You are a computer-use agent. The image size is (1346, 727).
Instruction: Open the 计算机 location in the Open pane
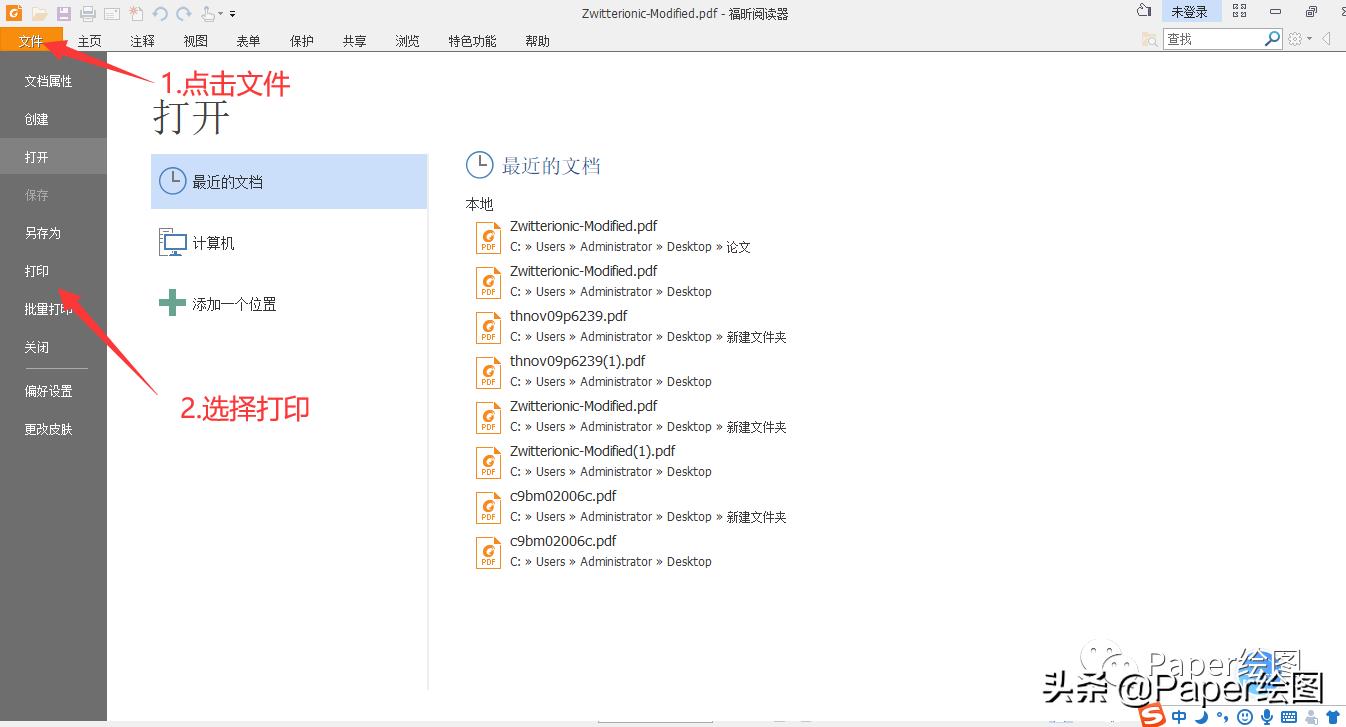tap(213, 242)
